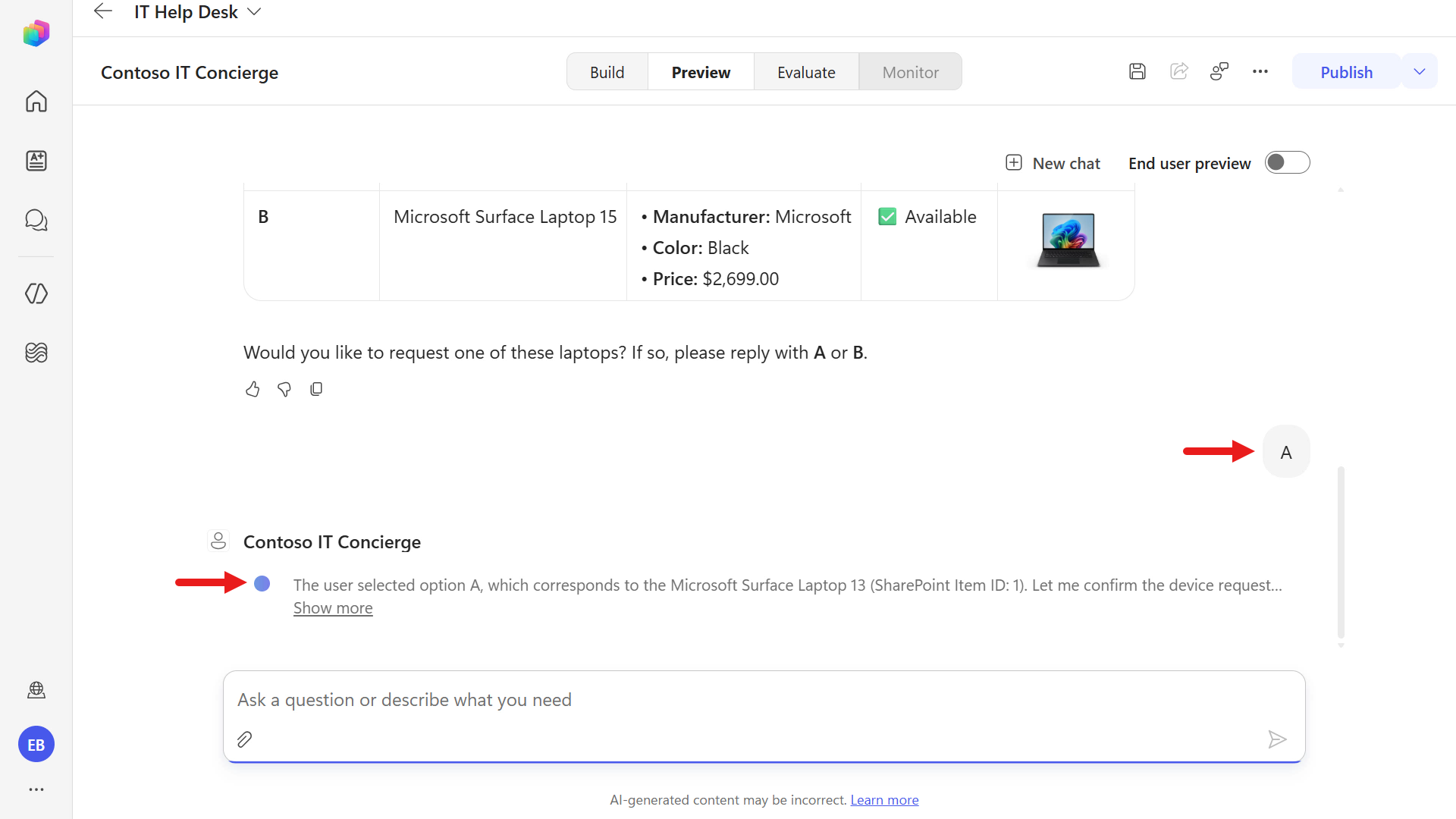Give the response a thumbs up
Screen dimensions: 1456x819
253,389
